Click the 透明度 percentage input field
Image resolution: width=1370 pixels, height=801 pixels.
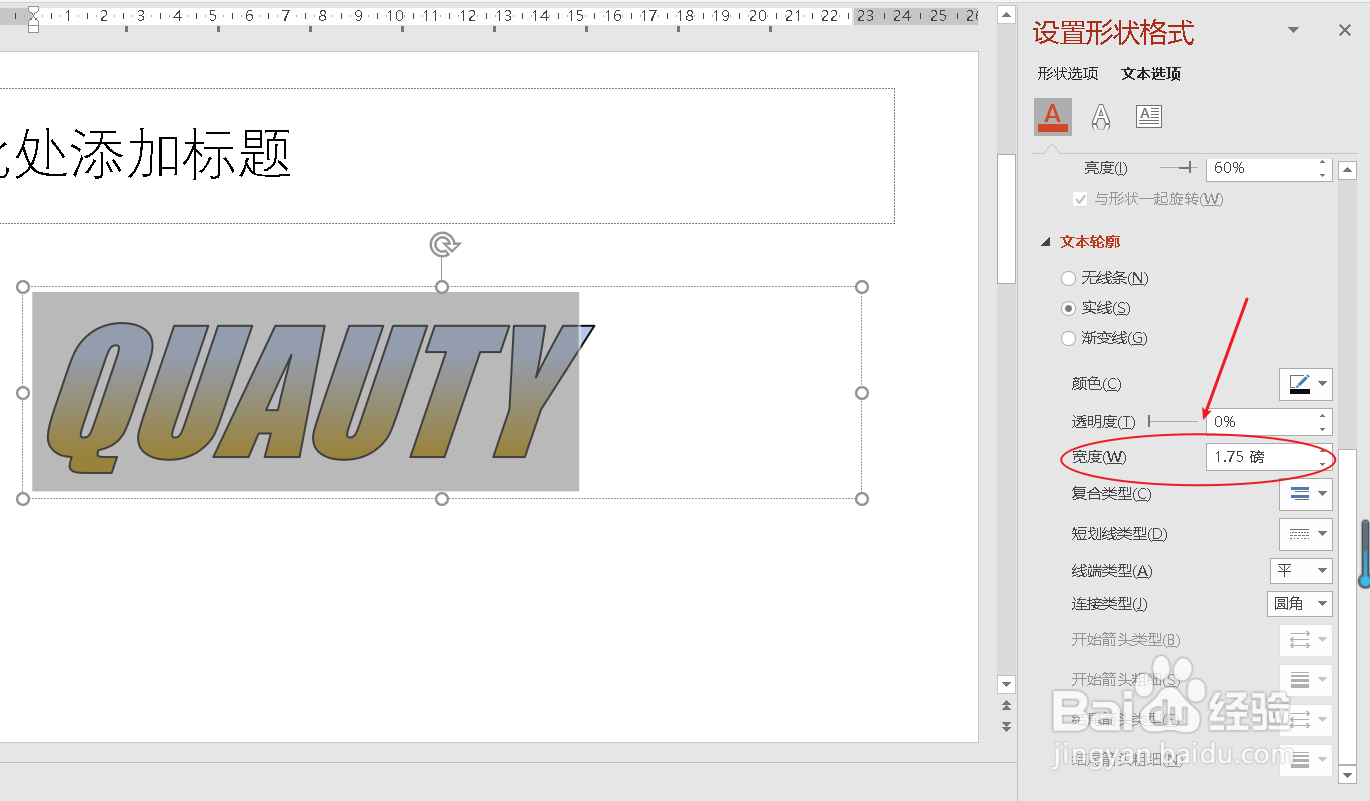[1261, 422]
